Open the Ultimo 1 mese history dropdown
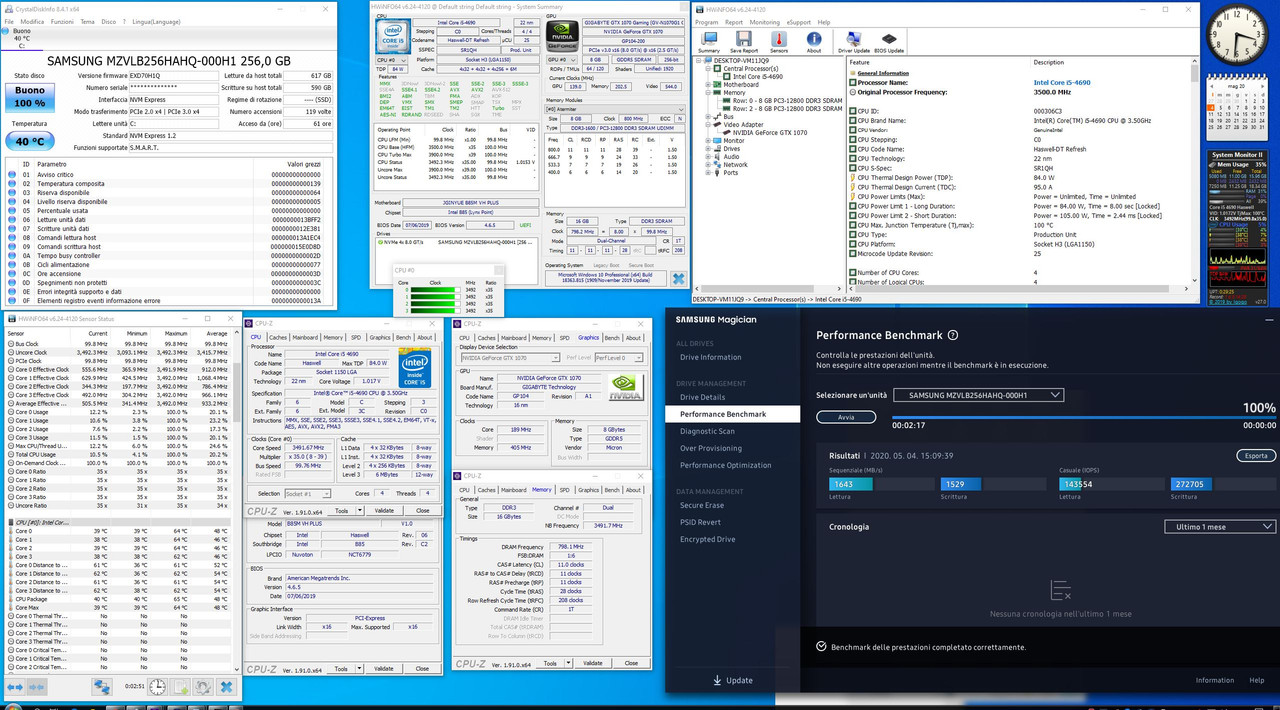This screenshot has width=1280, height=710. click(1220, 526)
